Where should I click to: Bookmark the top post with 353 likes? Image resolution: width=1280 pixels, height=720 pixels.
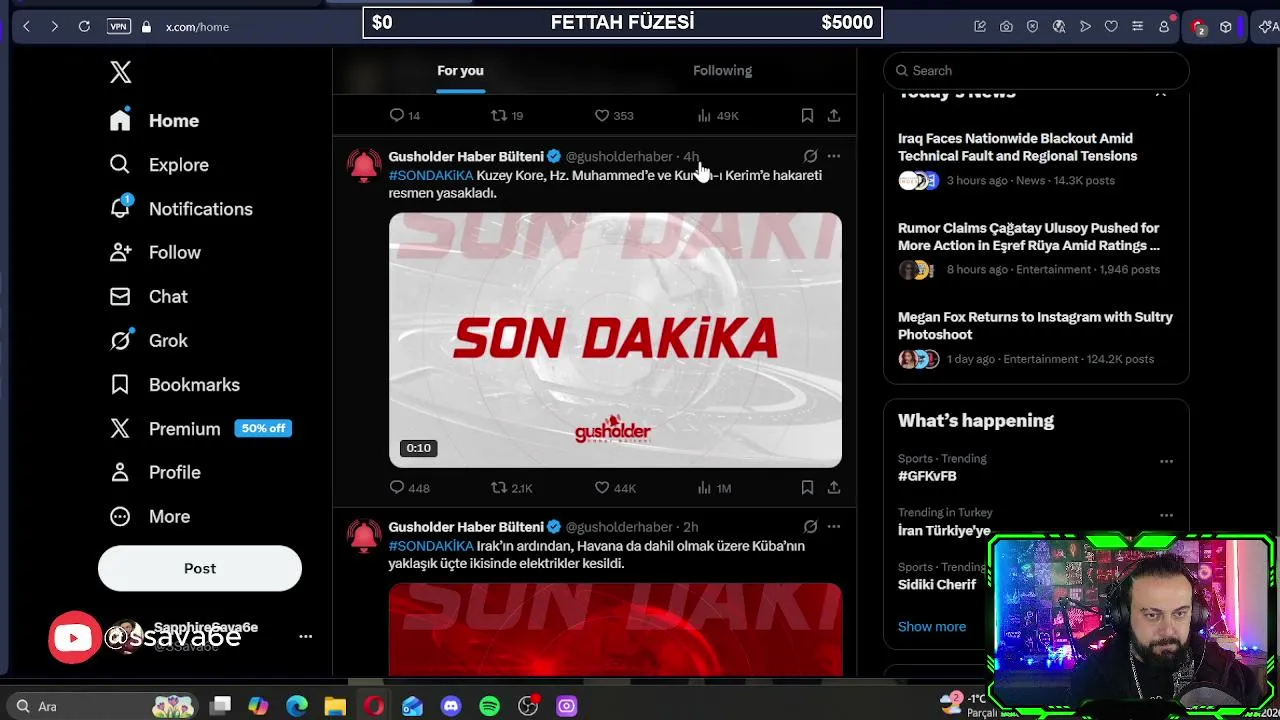[x=807, y=116]
